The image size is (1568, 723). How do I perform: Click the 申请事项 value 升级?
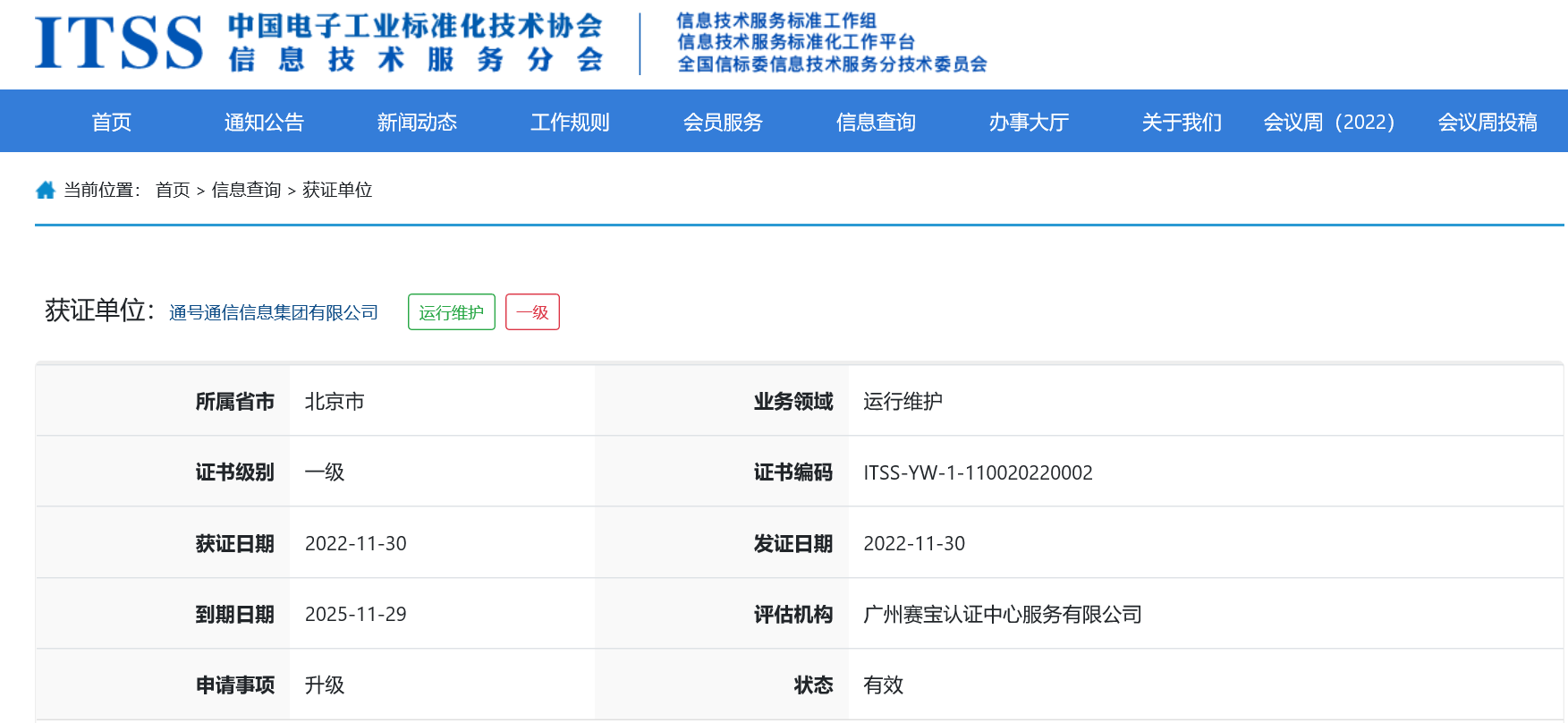pyautogui.click(x=325, y=685)
